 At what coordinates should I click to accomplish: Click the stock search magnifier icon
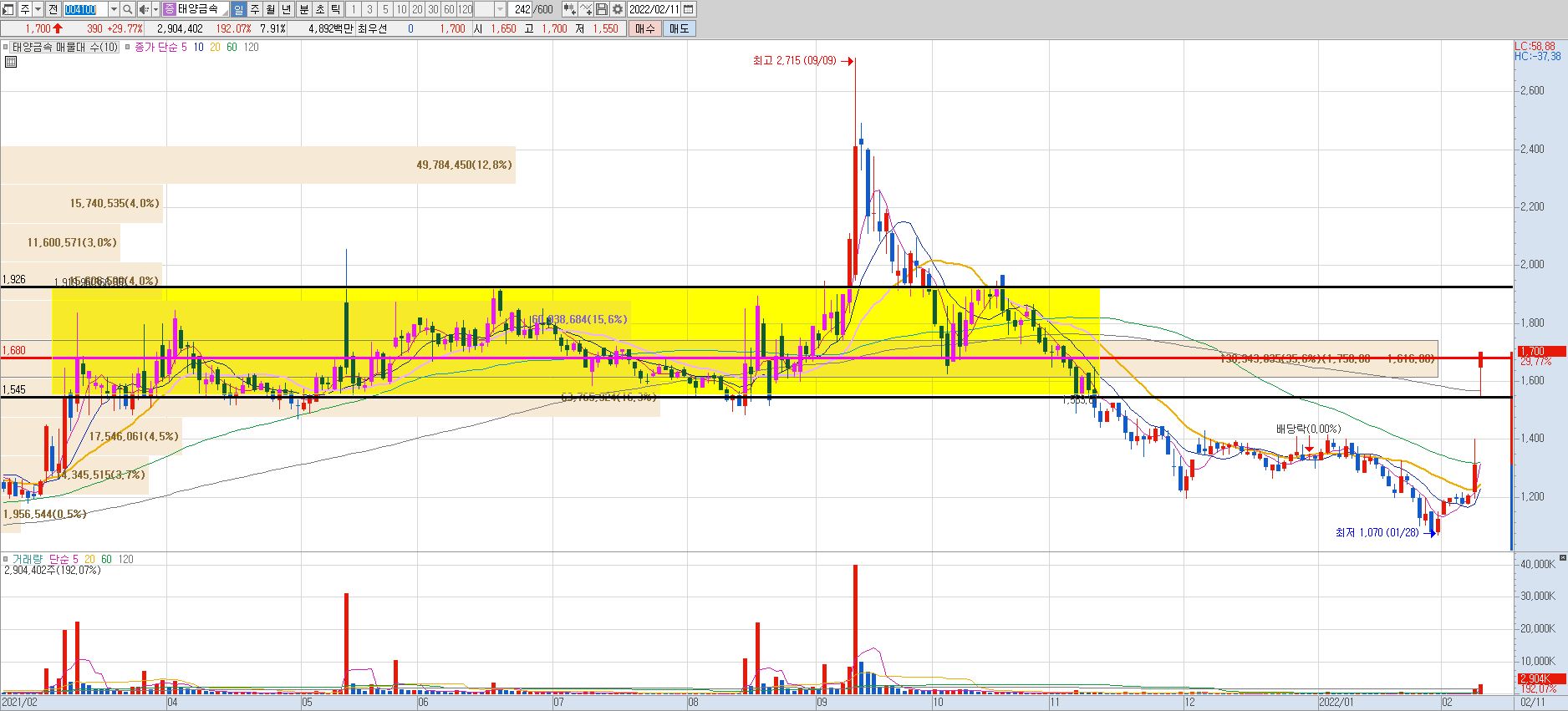[x=127, y=9]
